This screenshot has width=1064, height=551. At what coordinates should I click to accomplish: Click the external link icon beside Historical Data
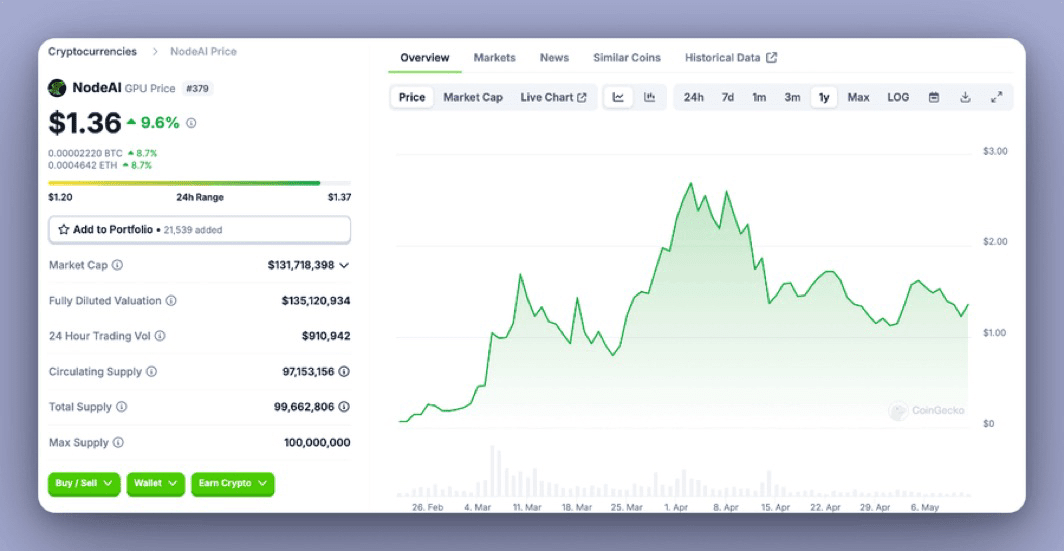tap(772, 58)
